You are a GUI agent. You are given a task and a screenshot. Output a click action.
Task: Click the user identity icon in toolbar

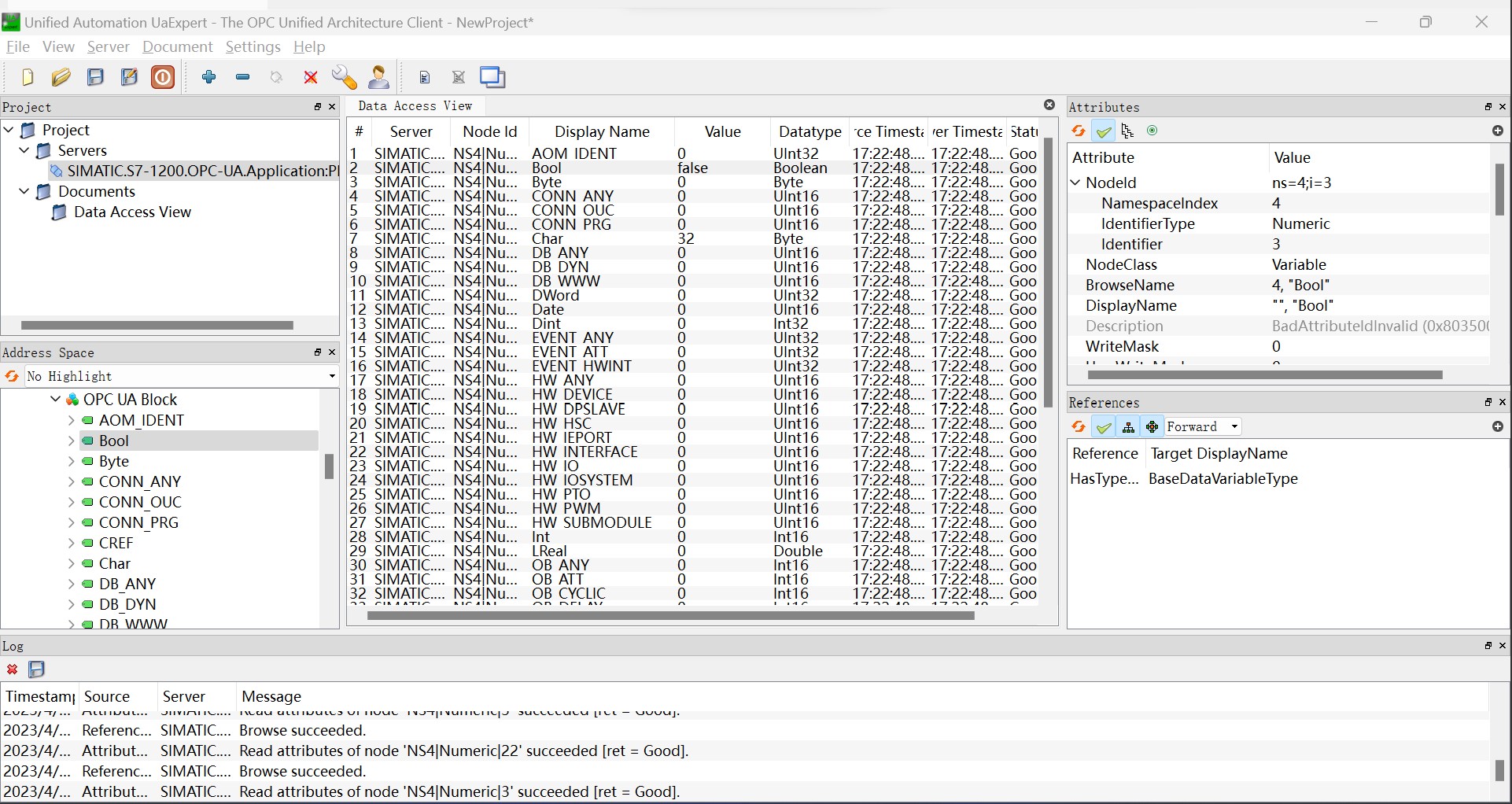pyautogui.click(x=379, y=77)
